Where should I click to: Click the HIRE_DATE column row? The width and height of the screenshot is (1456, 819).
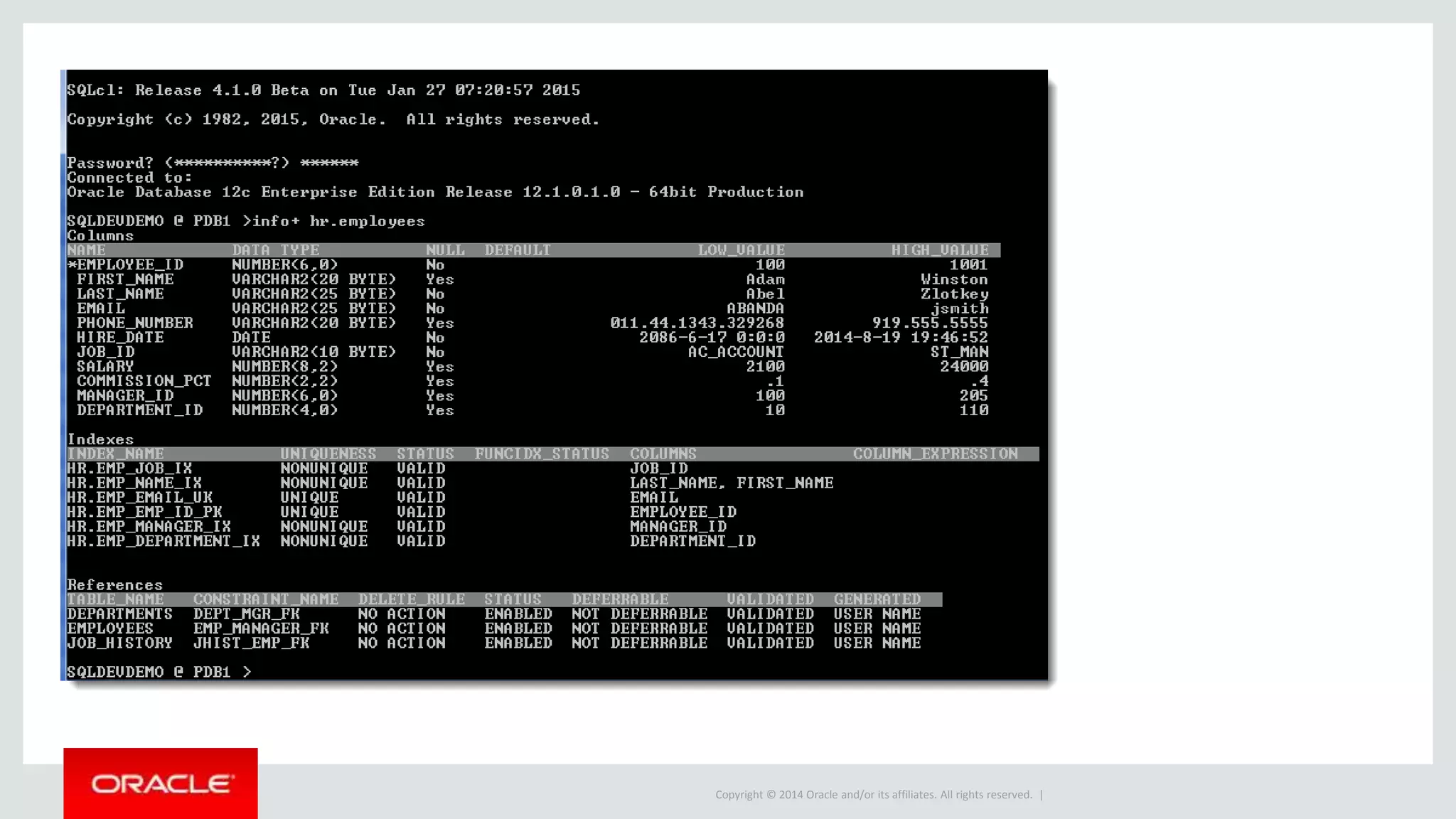(x=120, y=338)
